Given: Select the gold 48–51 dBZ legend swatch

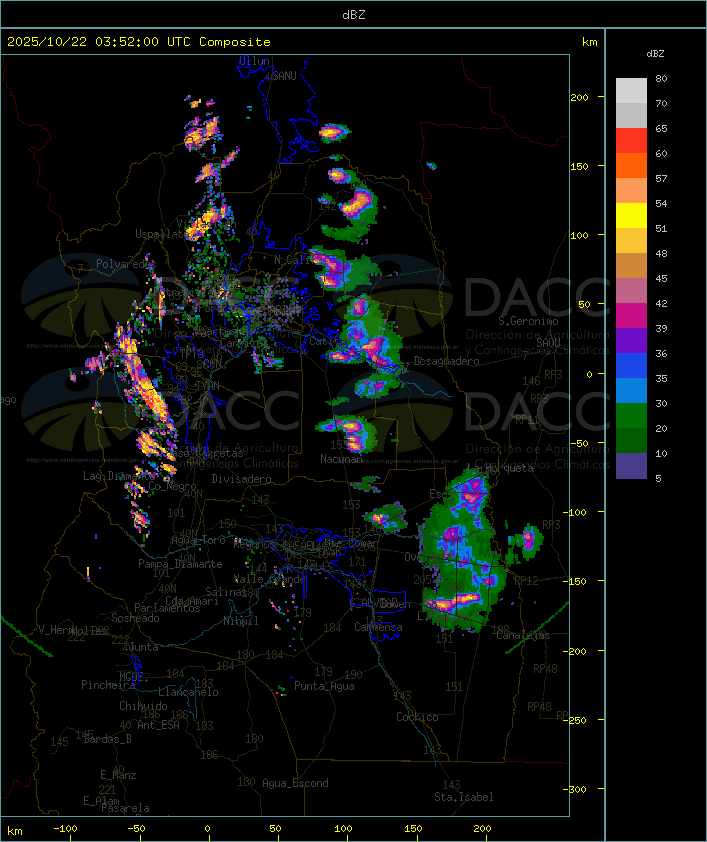Looking at the screenshot, I should [x=631, y=241].
